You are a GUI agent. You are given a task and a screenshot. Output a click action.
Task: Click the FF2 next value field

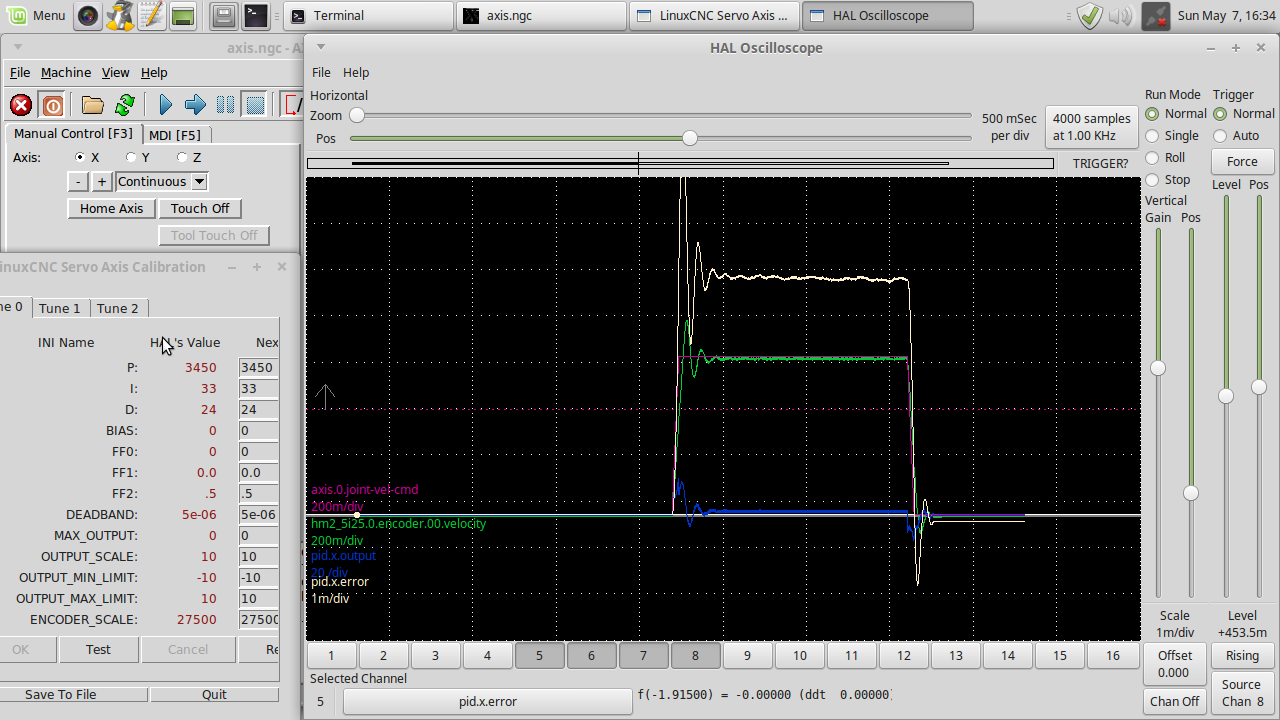[258, 493]
